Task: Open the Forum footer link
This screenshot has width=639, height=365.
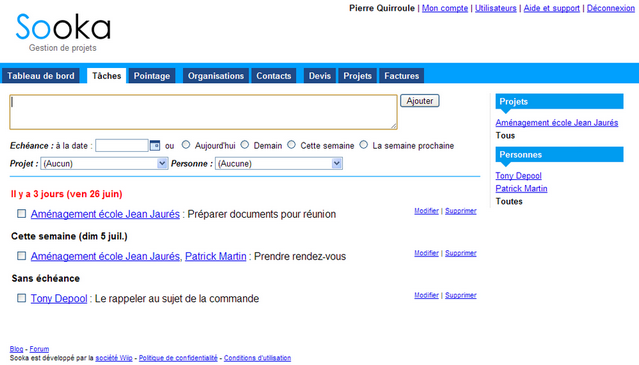Action: [39, 349]
